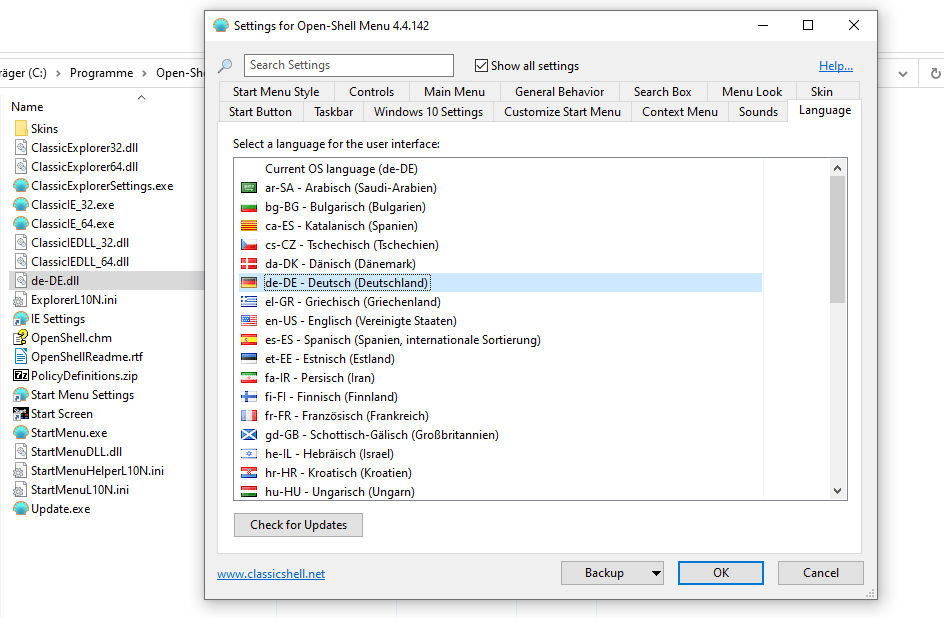944x618 pixels.
Task: Open the address bar dropdown arrow
Action: pos(902,72)
